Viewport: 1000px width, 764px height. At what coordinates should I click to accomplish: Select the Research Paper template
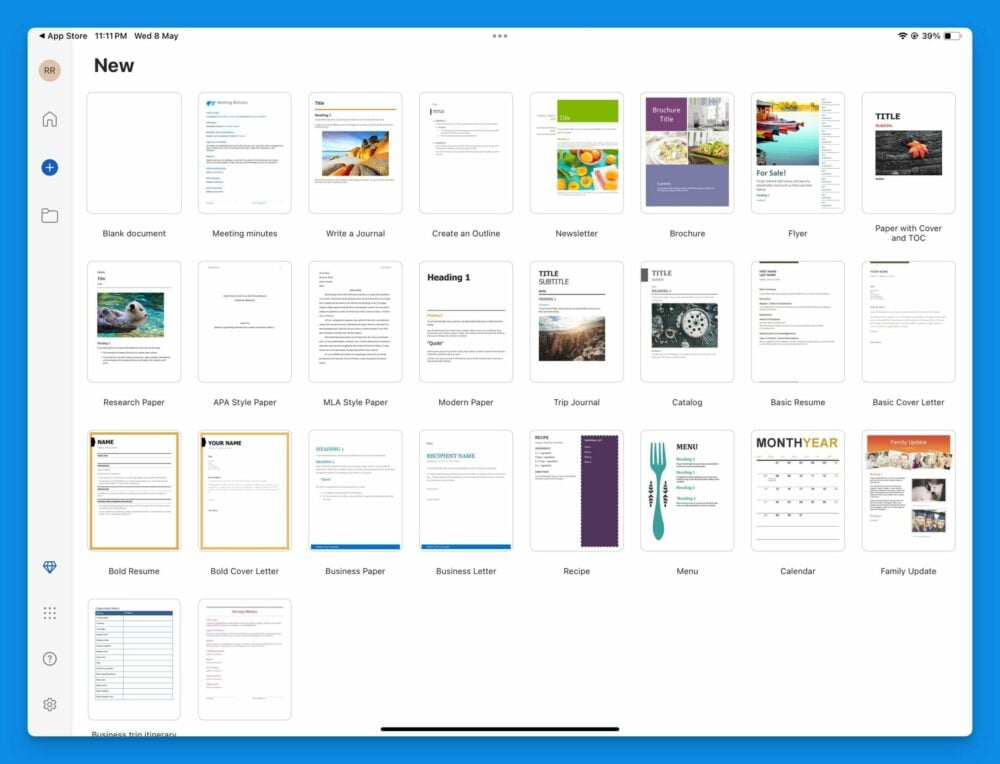[134, 322]
